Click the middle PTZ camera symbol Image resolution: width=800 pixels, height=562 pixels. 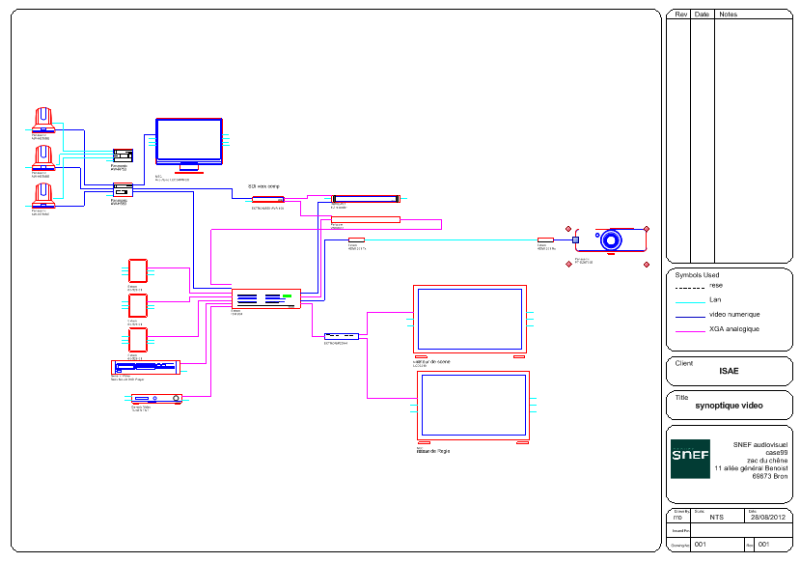[x=44, y=156]
